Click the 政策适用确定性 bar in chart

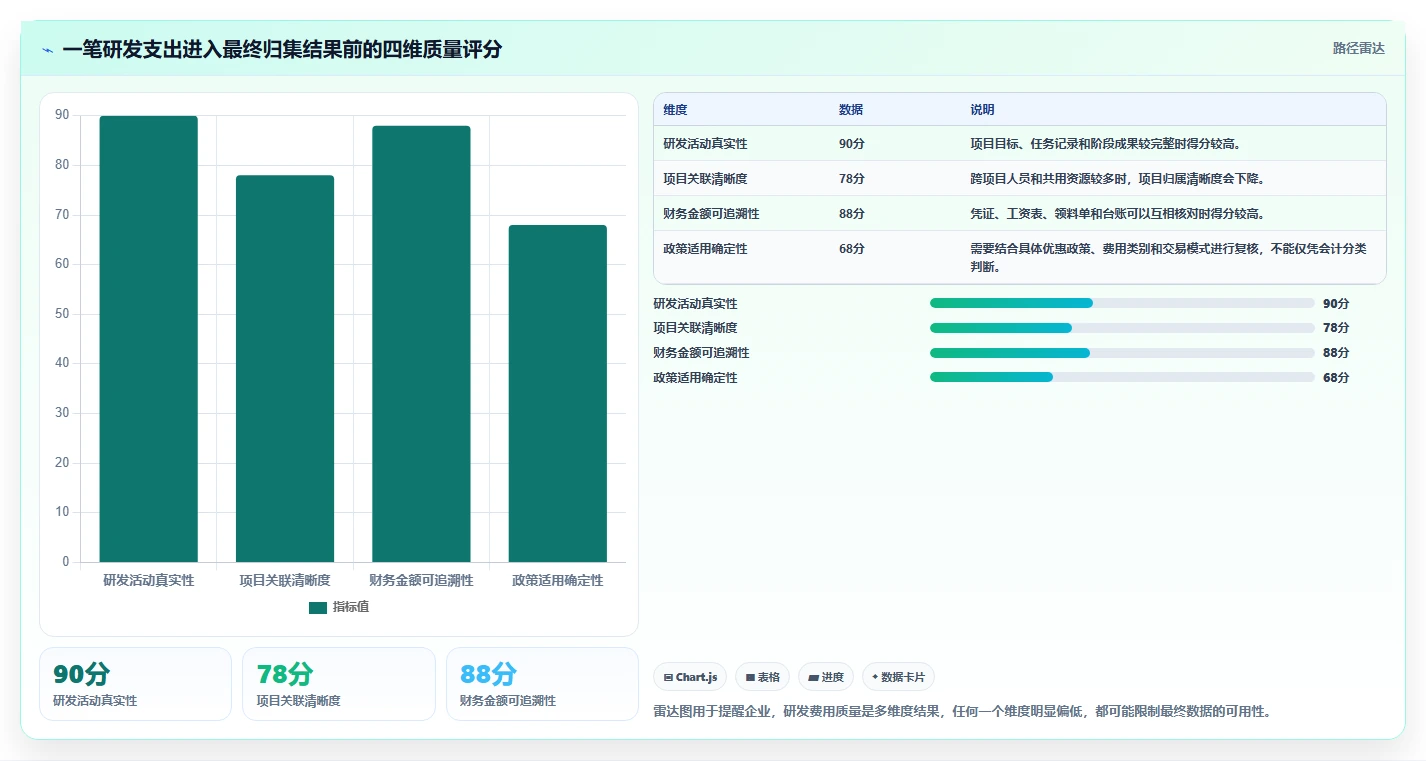click(x=557, y=394)
